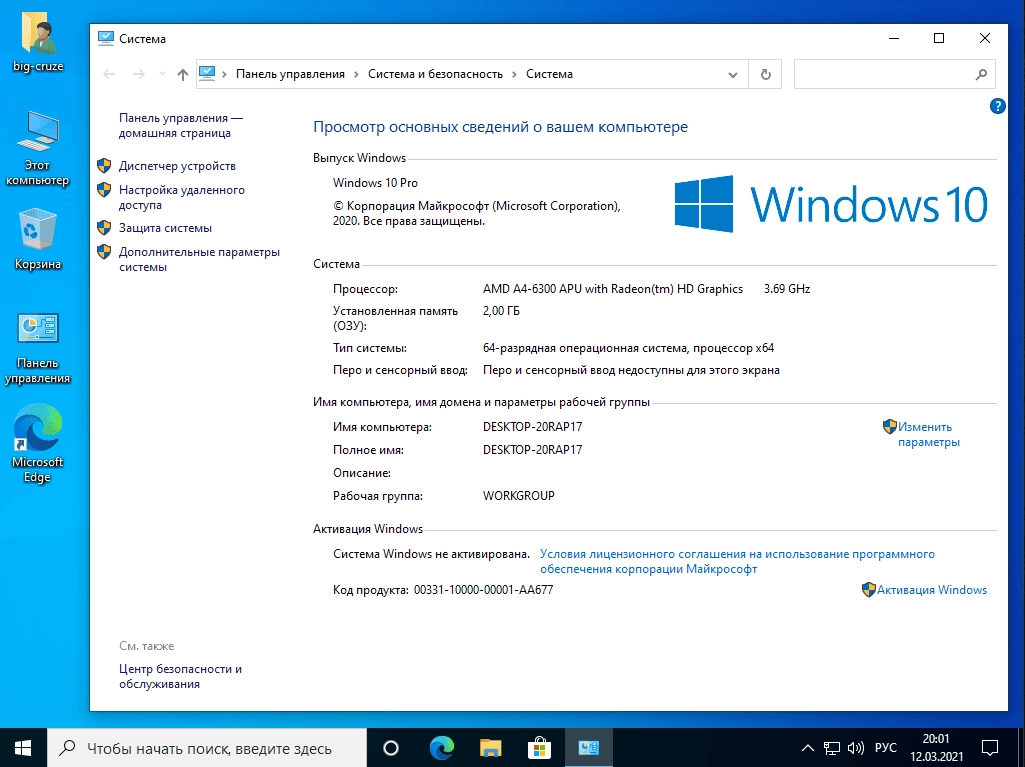1025x767 pixels.
Task: Select installed memory value 2,00 ГБ
Action: click(x=501, y=311)
